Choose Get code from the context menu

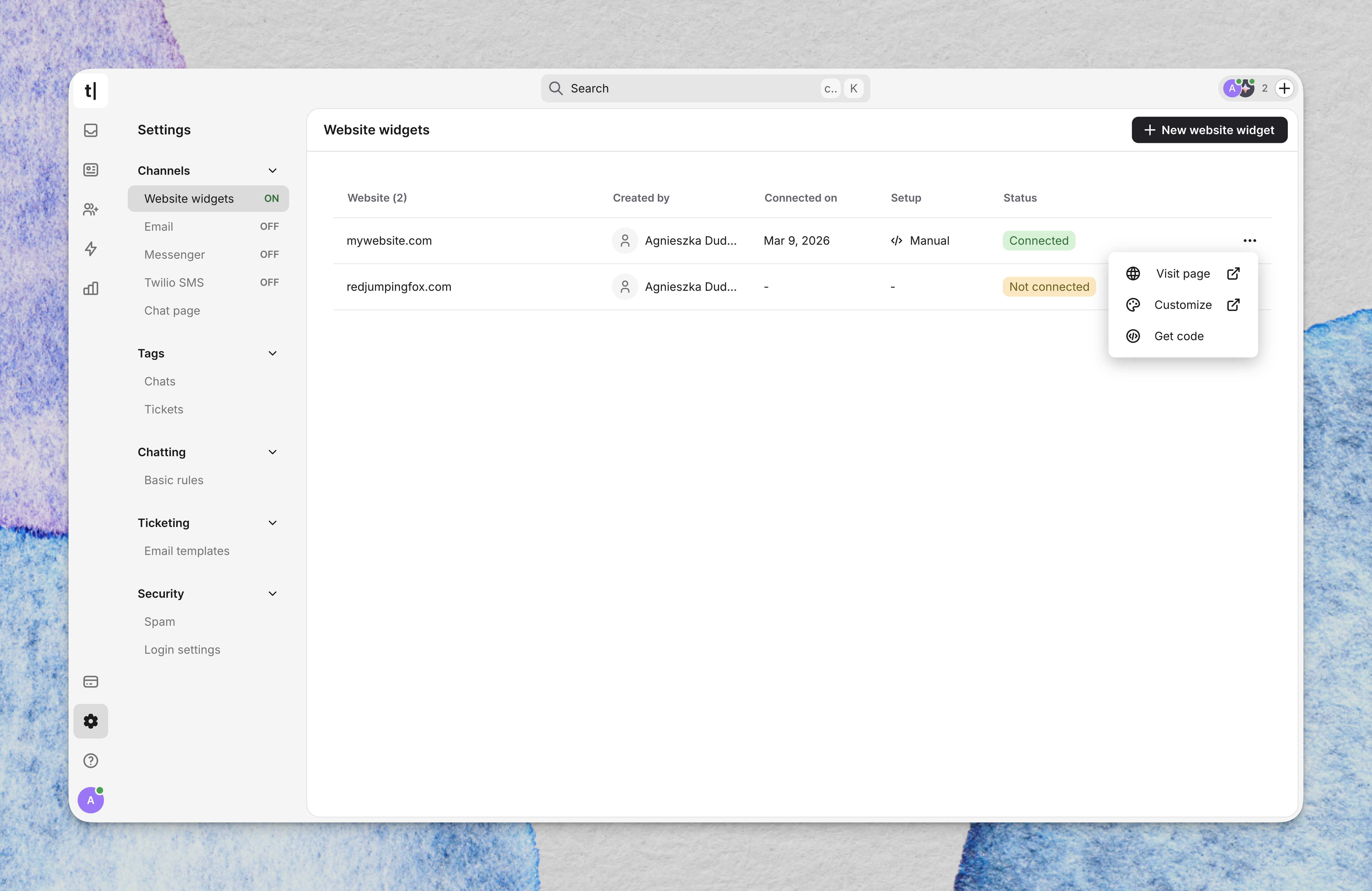point(1183,336)
